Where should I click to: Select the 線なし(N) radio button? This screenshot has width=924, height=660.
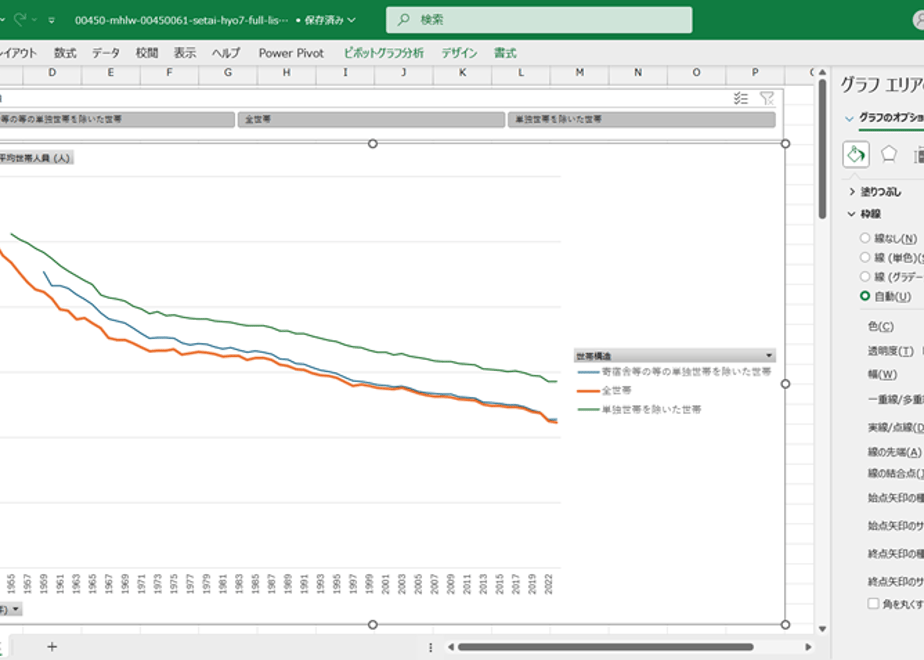[864, 238]
